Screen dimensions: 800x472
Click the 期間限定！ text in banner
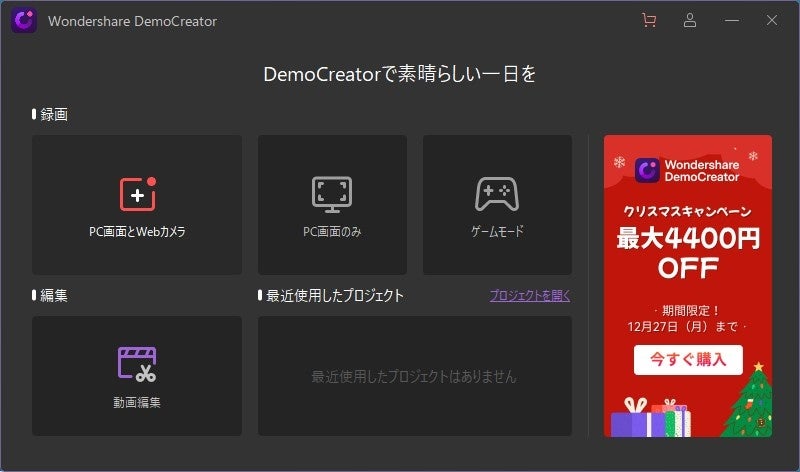click(x=691, y=310)
